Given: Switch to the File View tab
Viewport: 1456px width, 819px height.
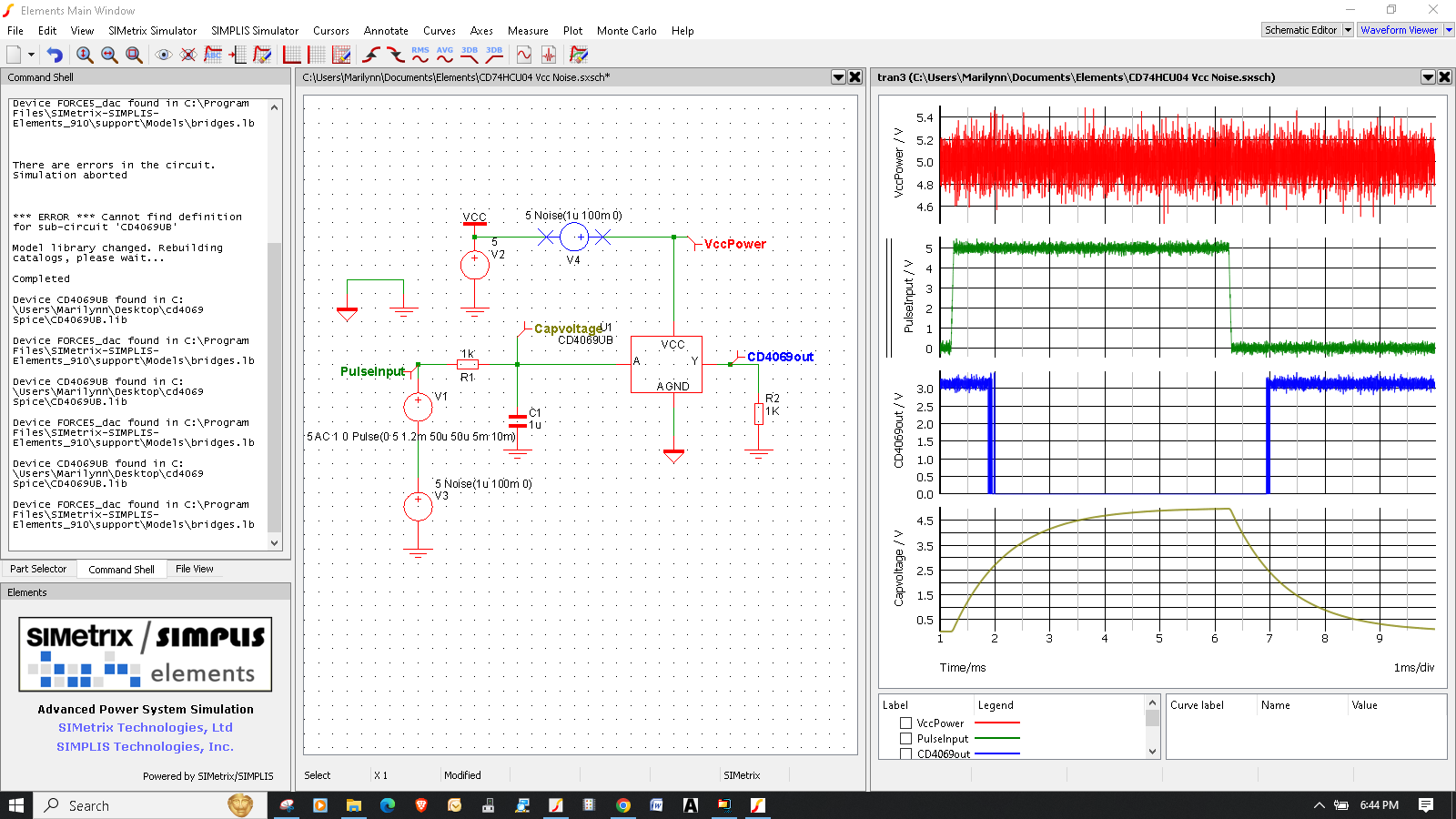Looking at the screenshot, I should (195, 569).
